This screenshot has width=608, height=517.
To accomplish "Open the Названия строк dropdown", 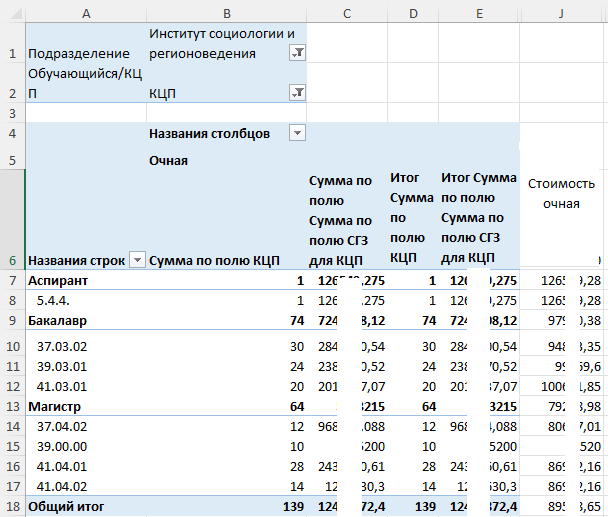I will point(137,259).
